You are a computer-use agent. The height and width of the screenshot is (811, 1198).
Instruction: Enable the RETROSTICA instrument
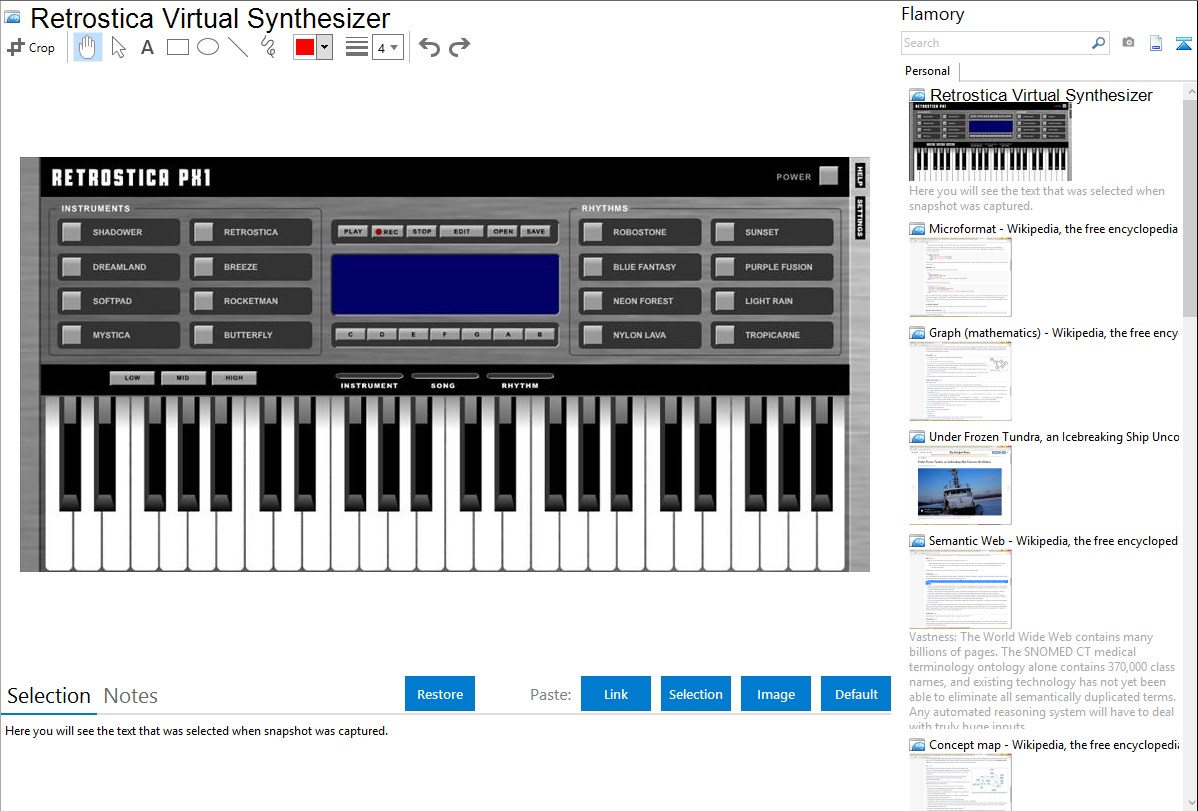[203, 232]
